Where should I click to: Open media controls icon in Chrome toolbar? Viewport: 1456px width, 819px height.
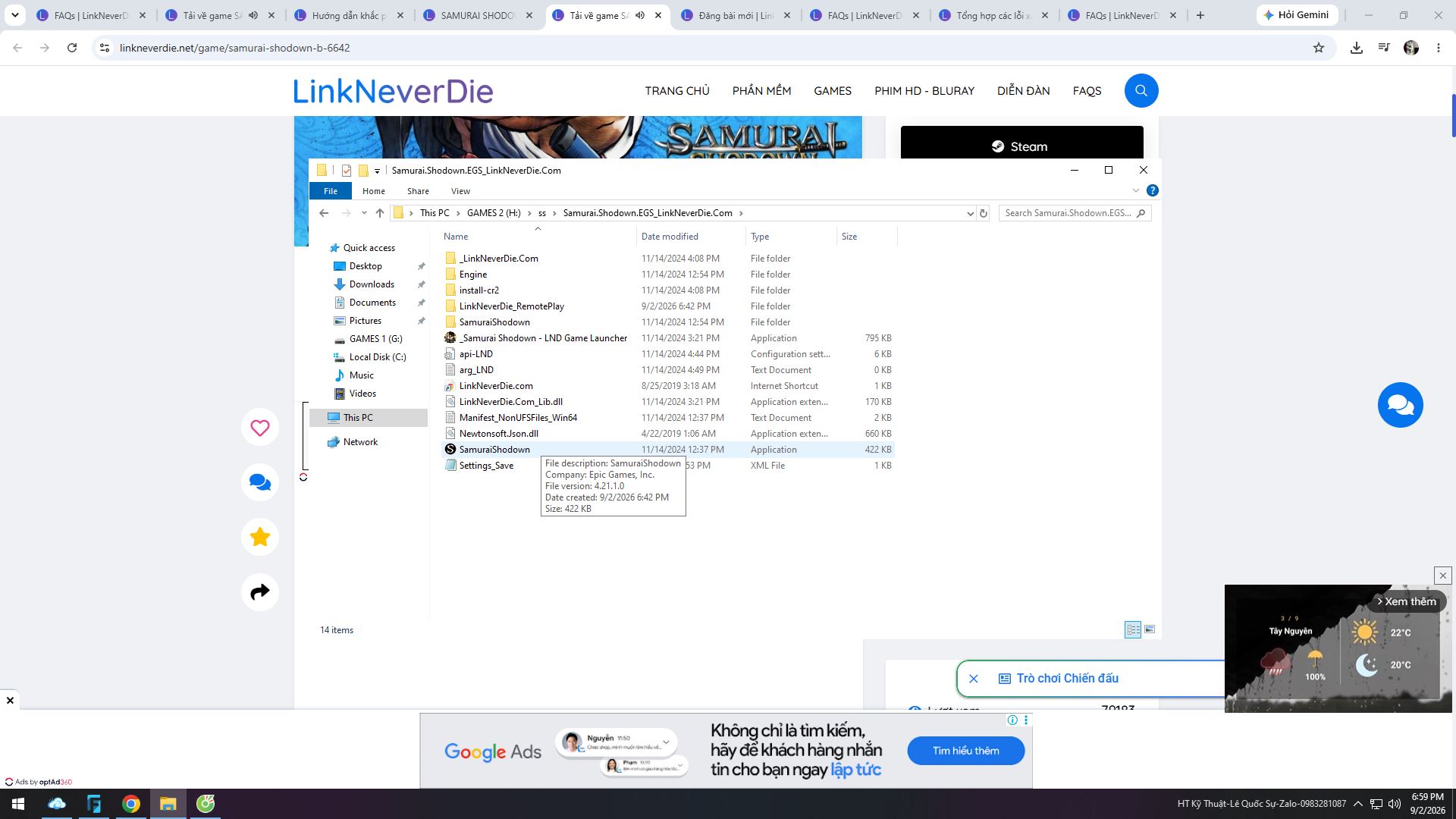coord(1384,48)
